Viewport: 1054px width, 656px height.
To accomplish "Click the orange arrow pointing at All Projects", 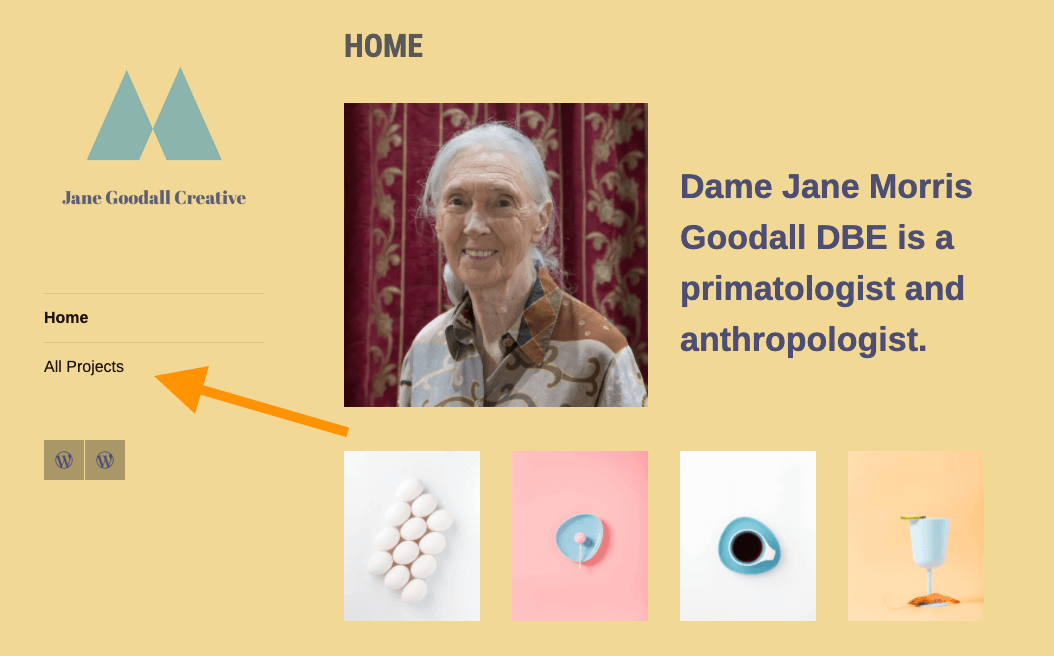I will pyautogui.click(x=251, y=400).
